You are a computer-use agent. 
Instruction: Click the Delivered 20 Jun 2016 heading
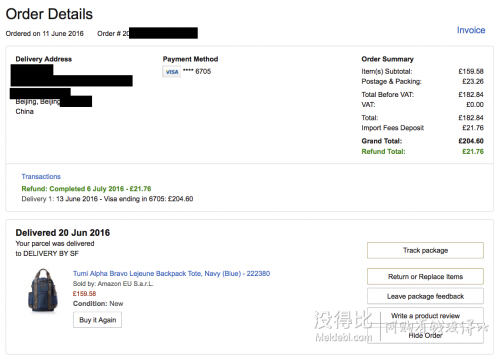point(63,233)
